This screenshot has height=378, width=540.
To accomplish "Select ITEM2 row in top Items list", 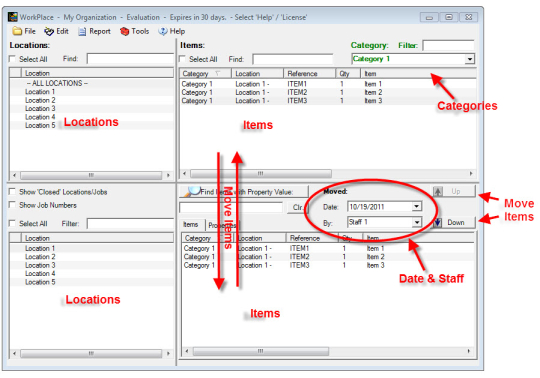I will click(328, 92).
